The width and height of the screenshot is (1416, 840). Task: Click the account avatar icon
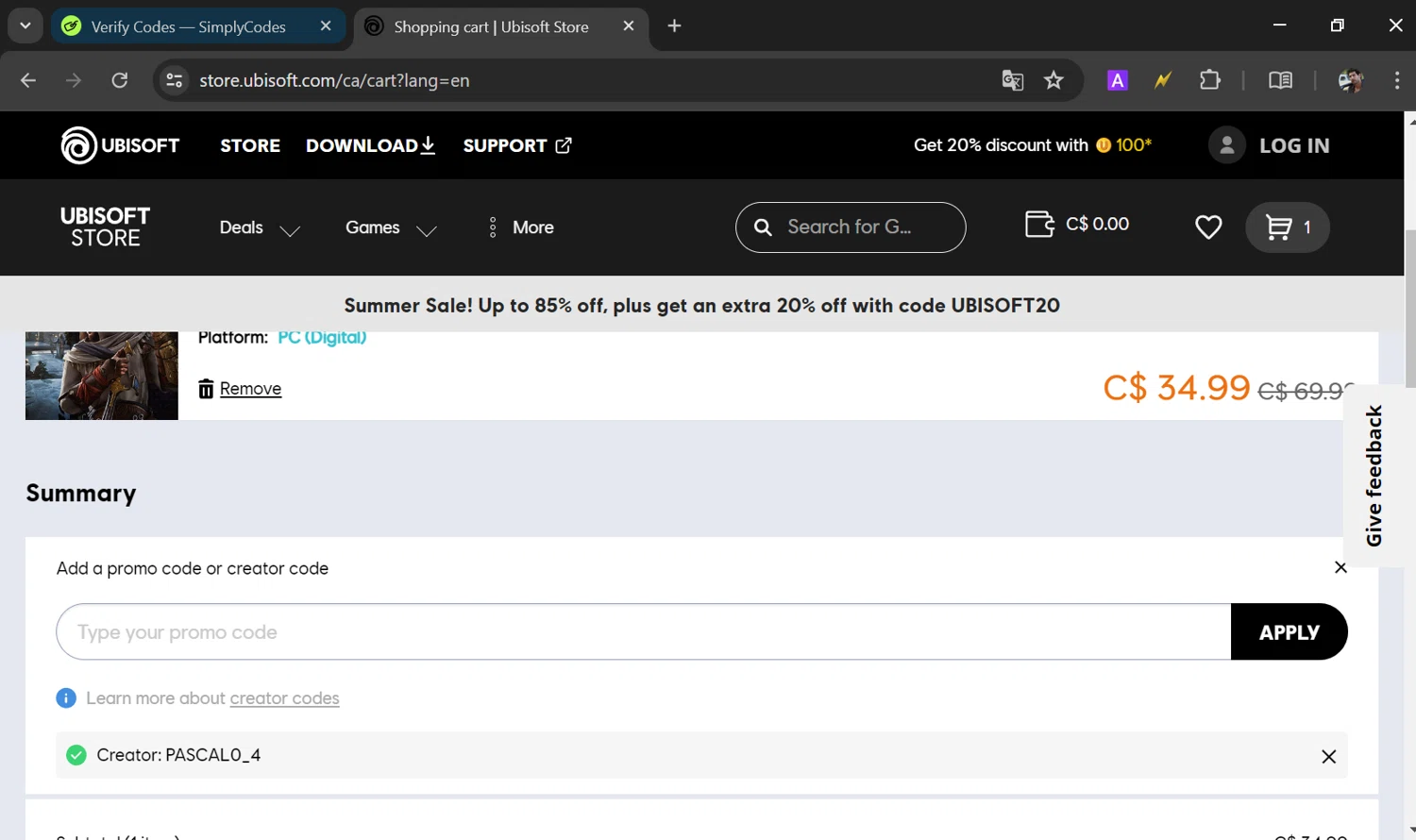(1227, 145)
